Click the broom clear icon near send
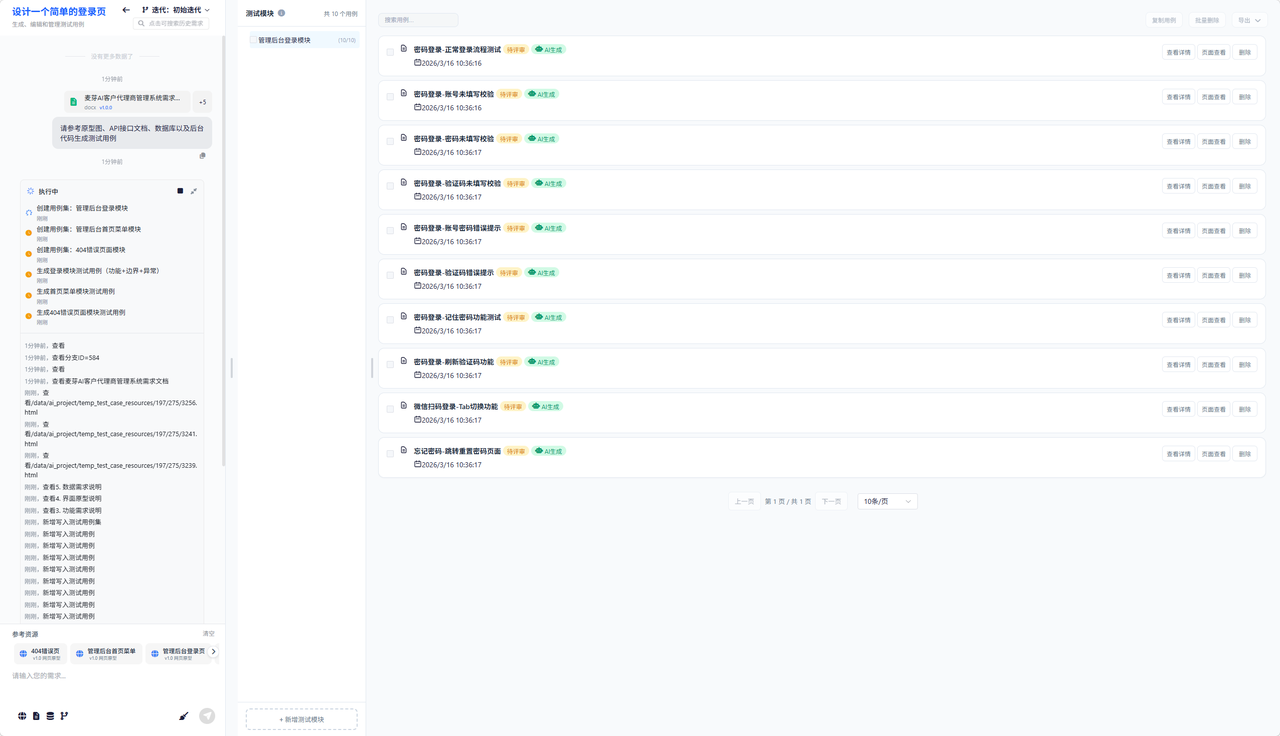 pyautogui.click(x=184, y=716)
